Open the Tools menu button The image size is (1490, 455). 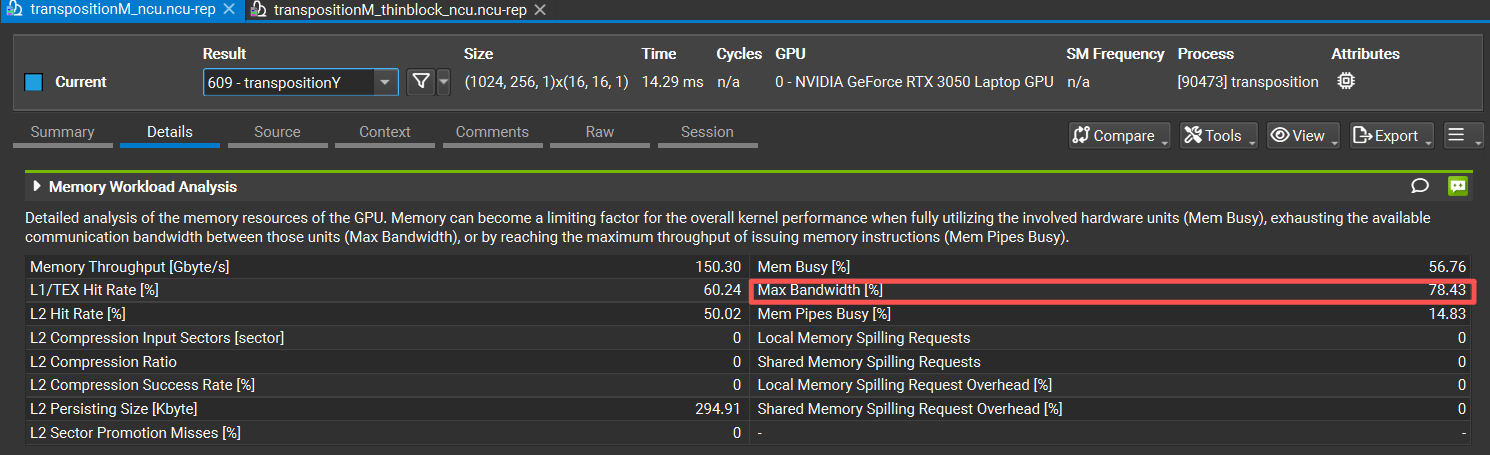(1217, 136)
